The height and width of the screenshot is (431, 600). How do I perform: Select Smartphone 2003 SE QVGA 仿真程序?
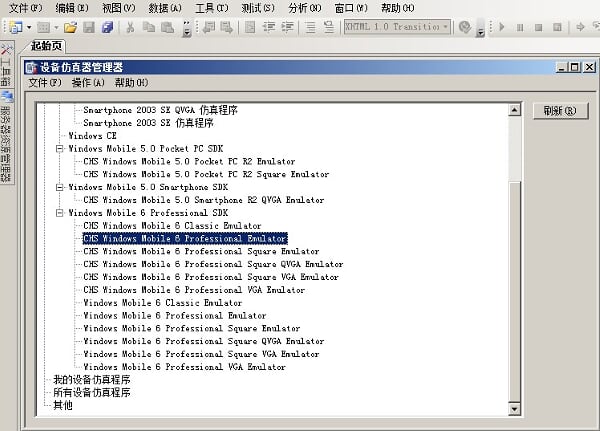[160, 110]
